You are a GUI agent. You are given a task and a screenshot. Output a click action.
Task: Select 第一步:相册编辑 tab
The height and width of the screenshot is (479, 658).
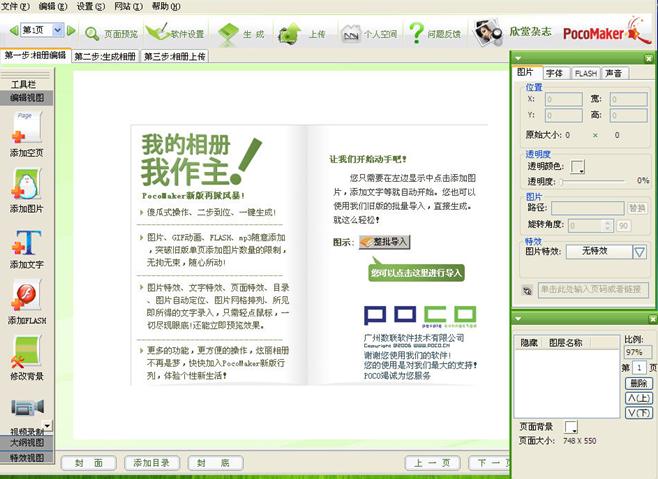coord(35,55)
